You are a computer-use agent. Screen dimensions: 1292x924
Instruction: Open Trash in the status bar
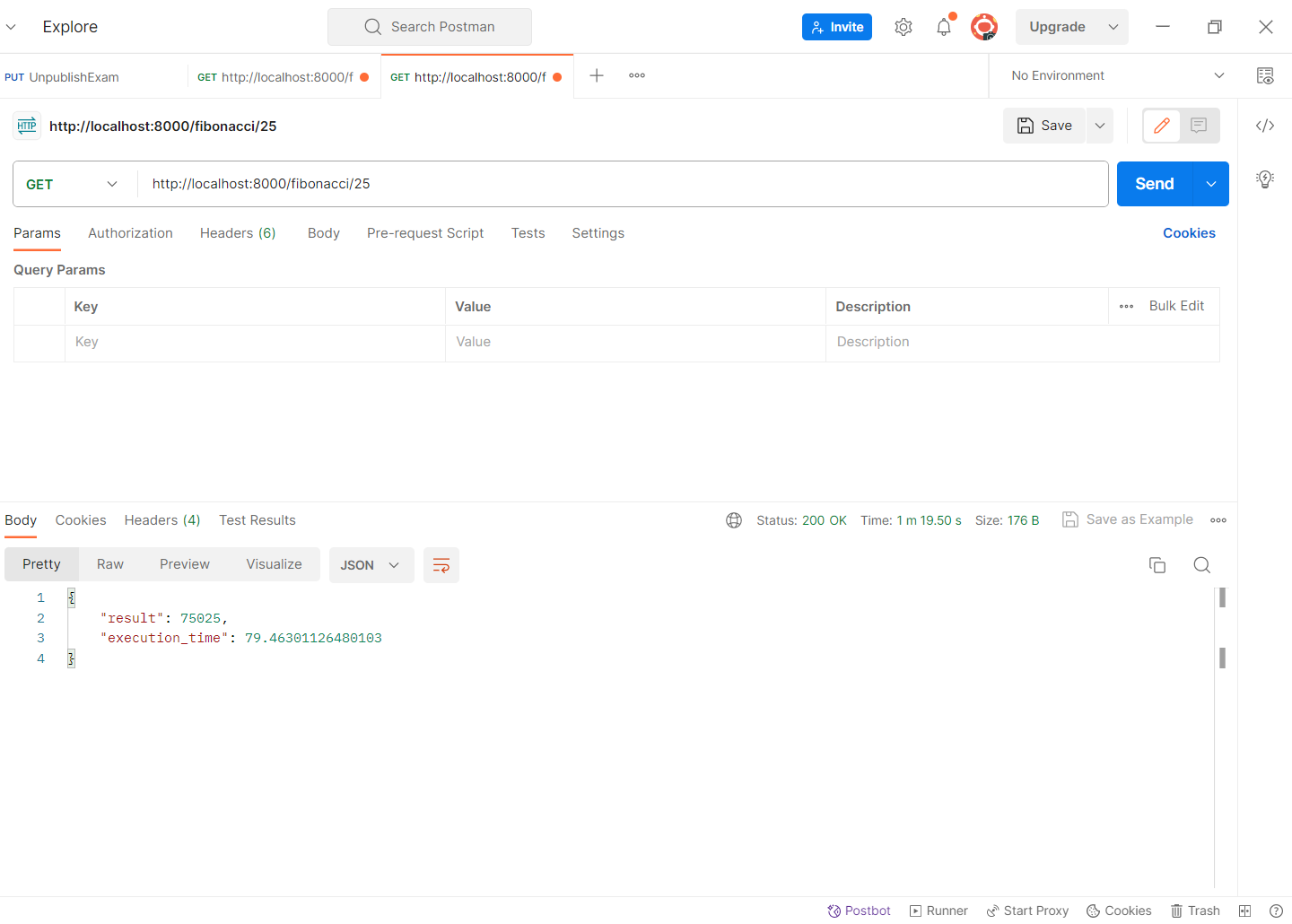point(1195,911)
